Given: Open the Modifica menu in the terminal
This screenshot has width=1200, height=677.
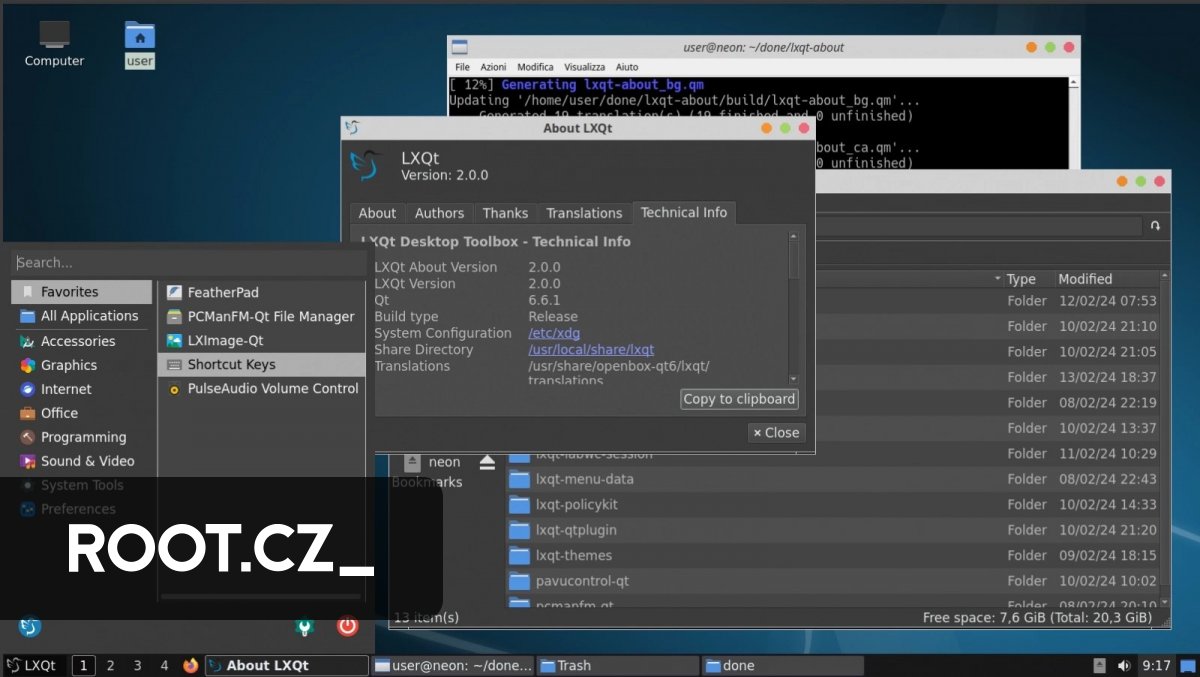Looking at the screenshot, I should pos(536,66).
